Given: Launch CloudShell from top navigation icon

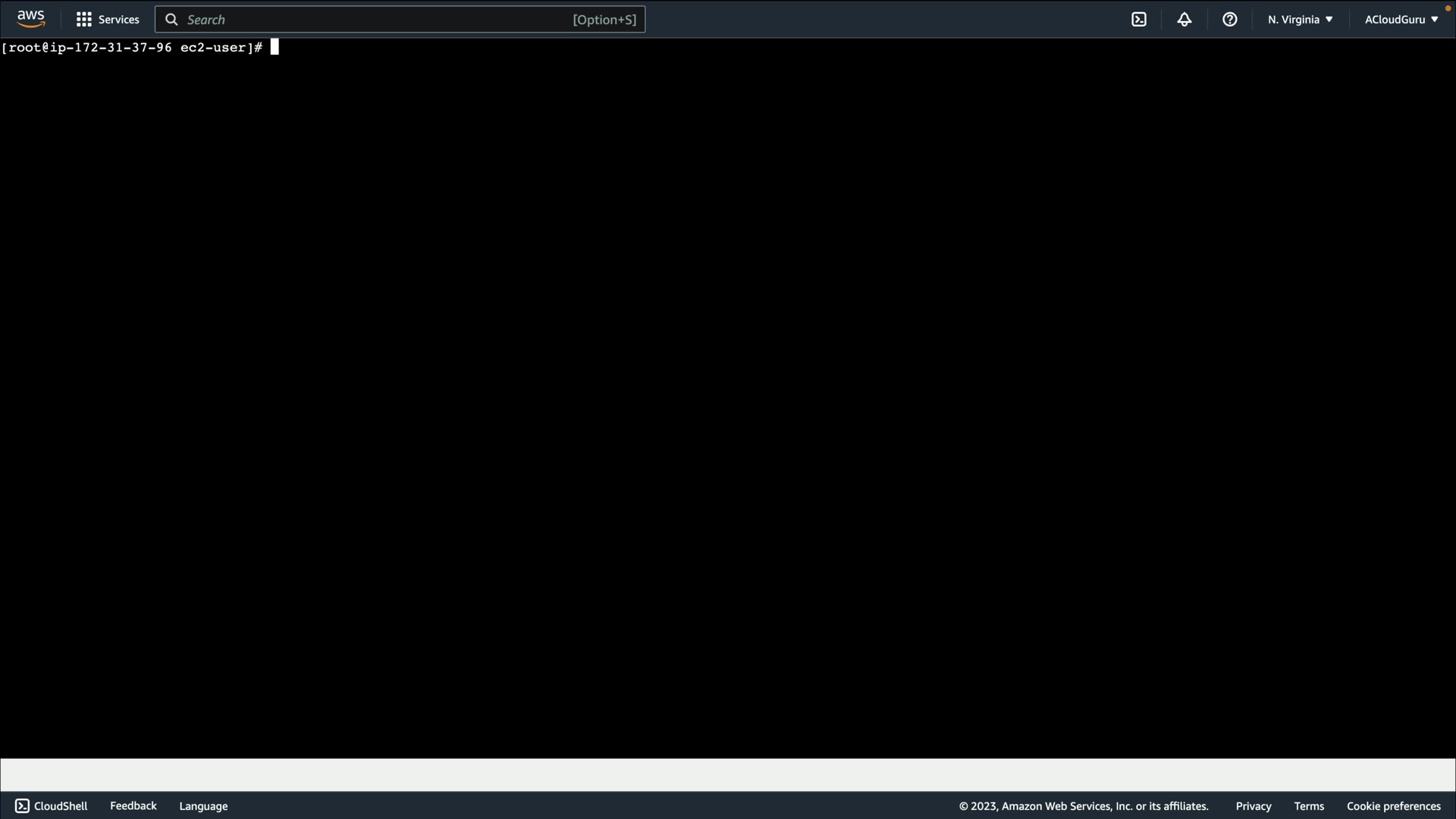Looking at the screenshot, I should (1139, 20).
